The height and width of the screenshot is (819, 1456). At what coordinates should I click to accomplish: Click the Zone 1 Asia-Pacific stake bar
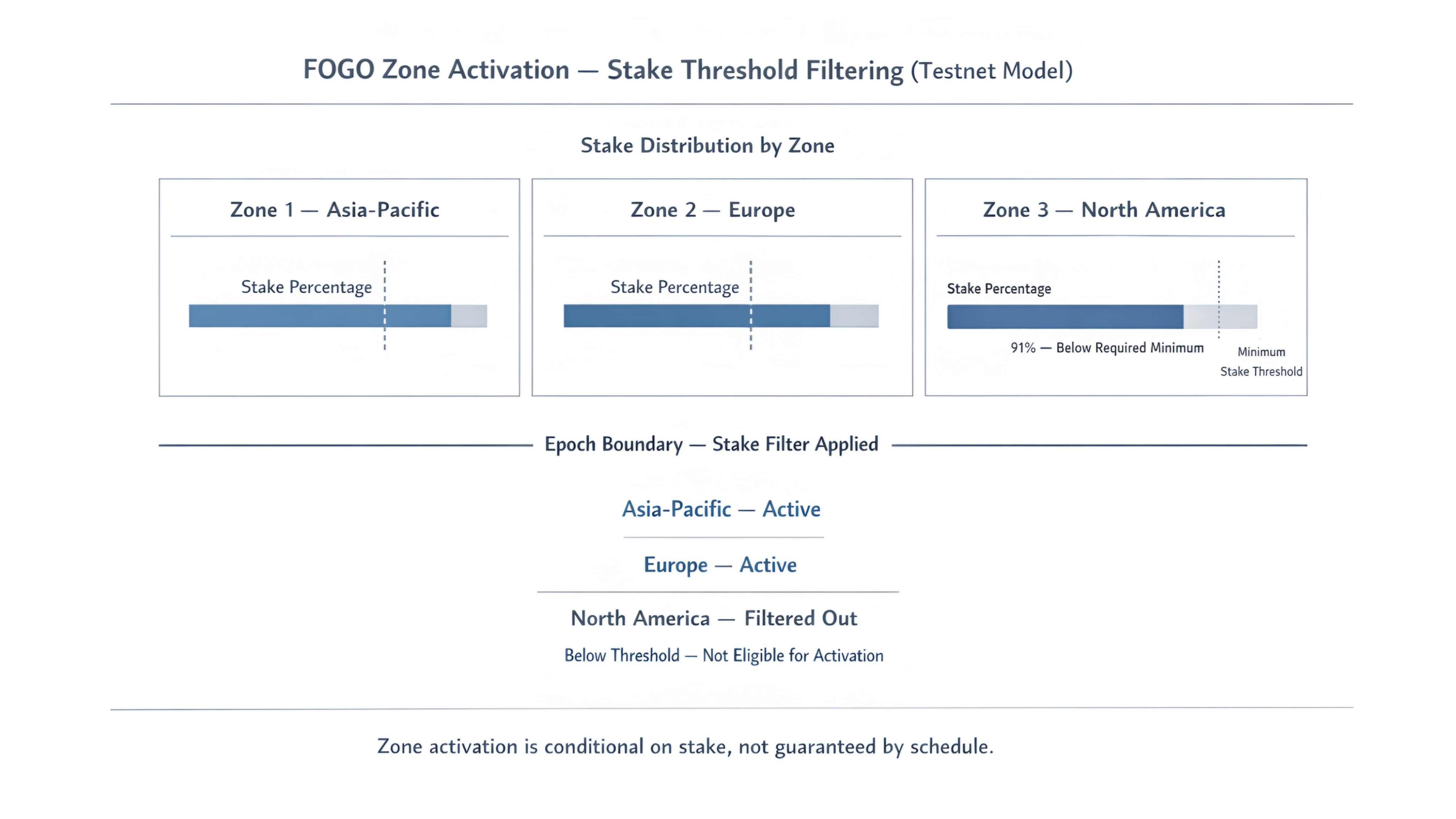click(338, 315)
